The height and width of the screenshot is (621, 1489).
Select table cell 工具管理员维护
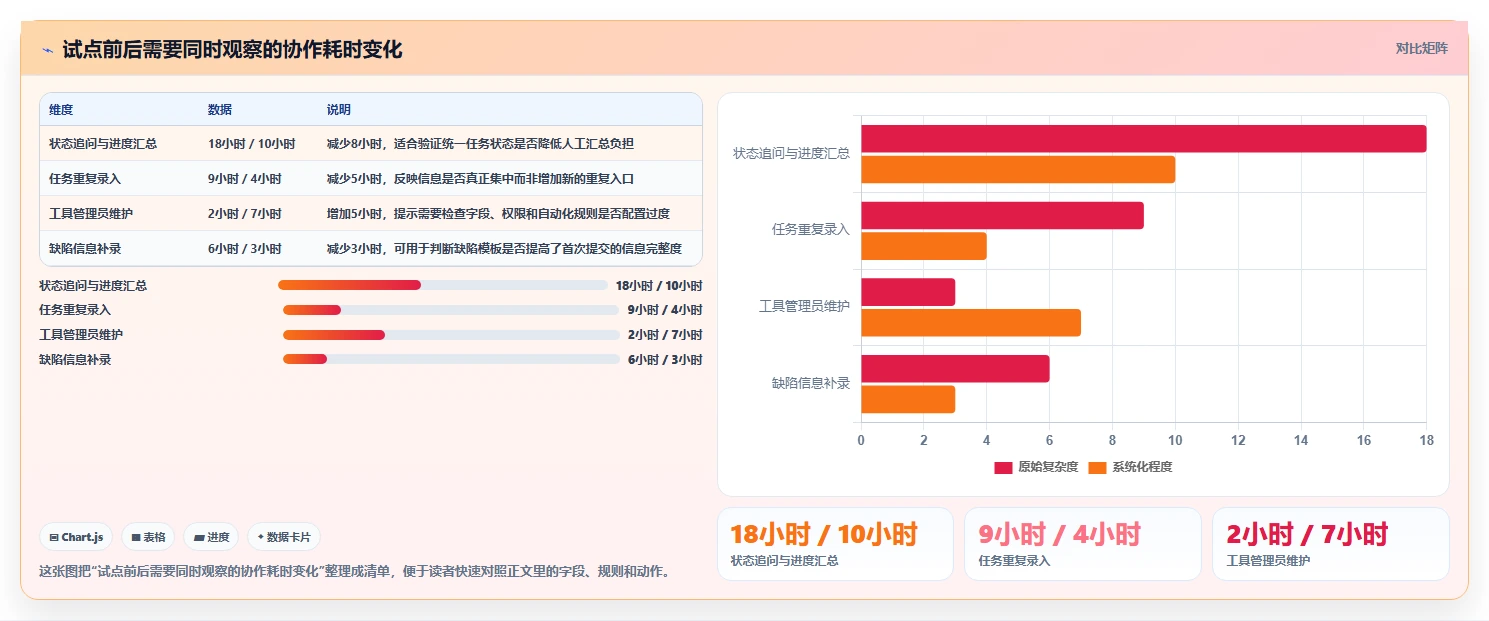(91, 214)
